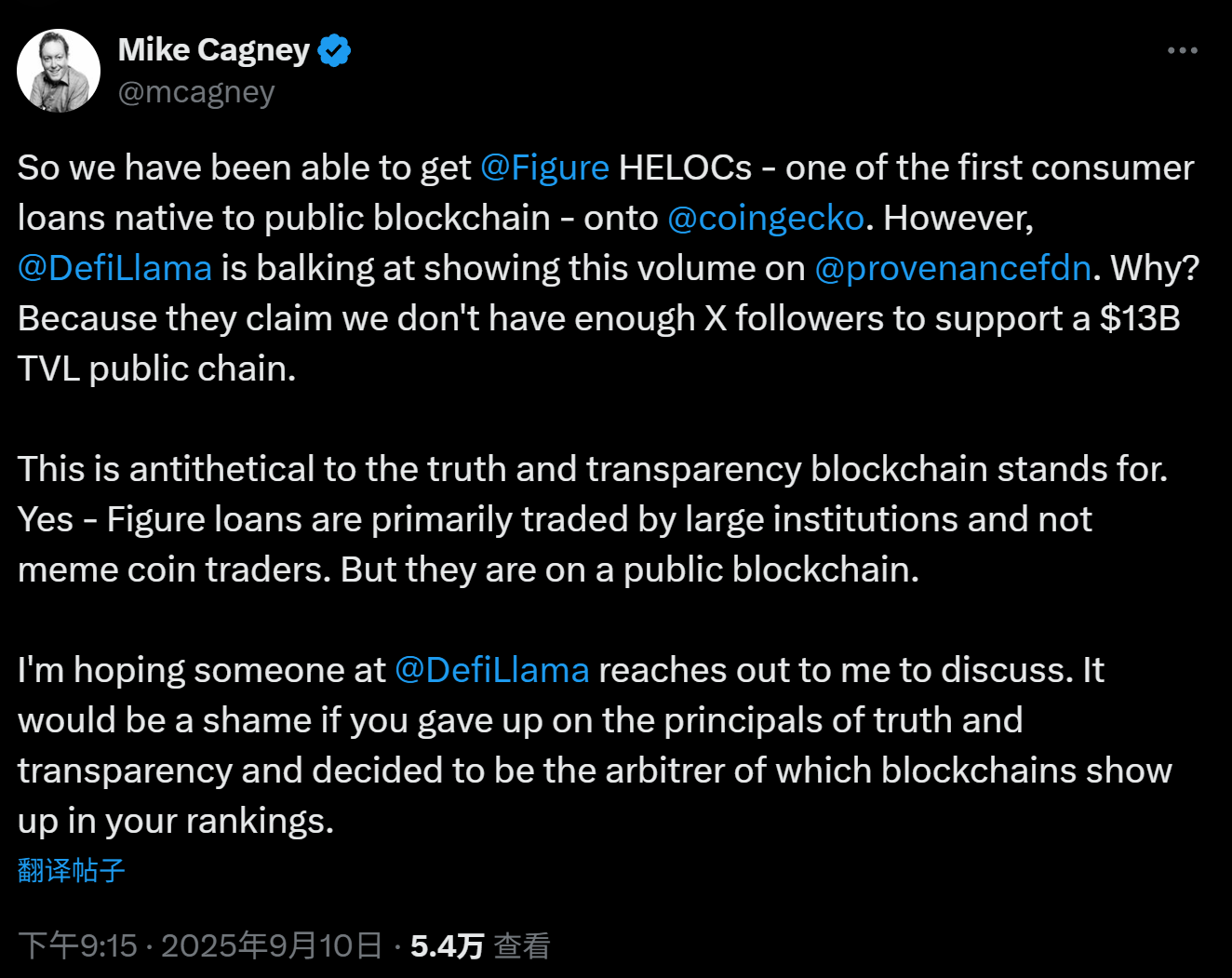Open the three-dot more options menu
This screenshot has width=1232, height=978.
click(x=1182, y=50)
